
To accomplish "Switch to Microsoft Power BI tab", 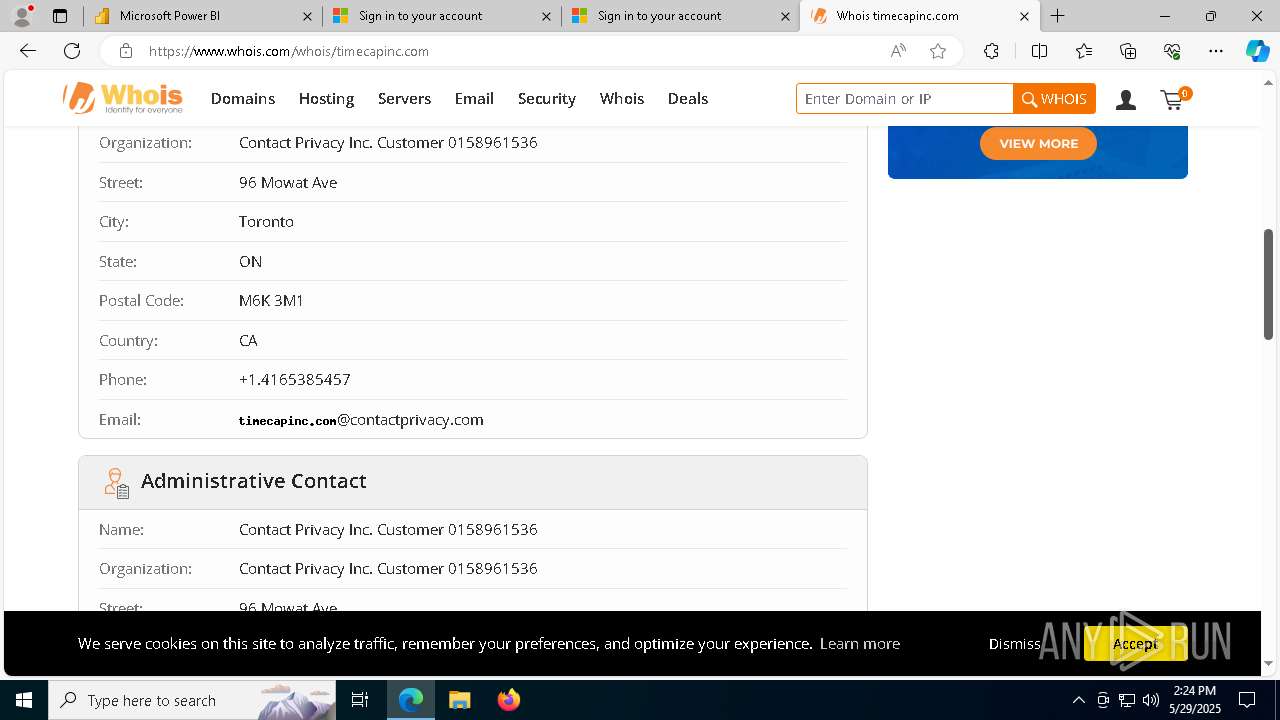I will (204, 16).
